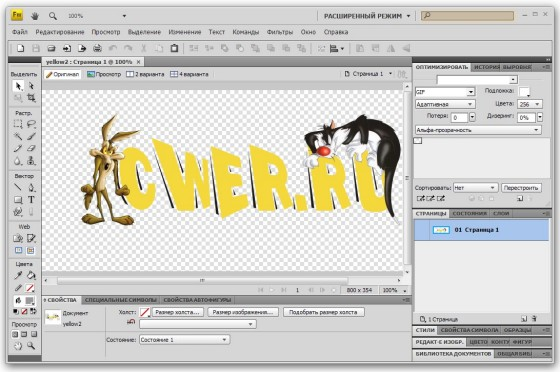Select the Line tool
This screenshot has width=560, height=372.
[x=18, y=187]
